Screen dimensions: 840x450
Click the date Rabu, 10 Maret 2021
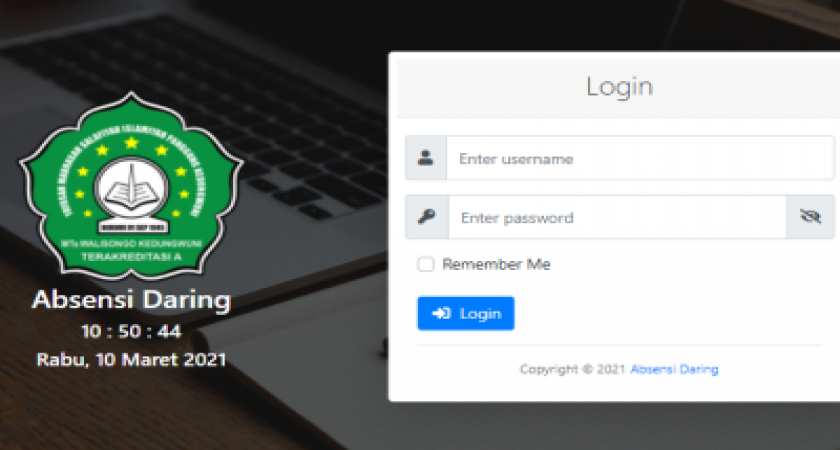pos(131,359)
